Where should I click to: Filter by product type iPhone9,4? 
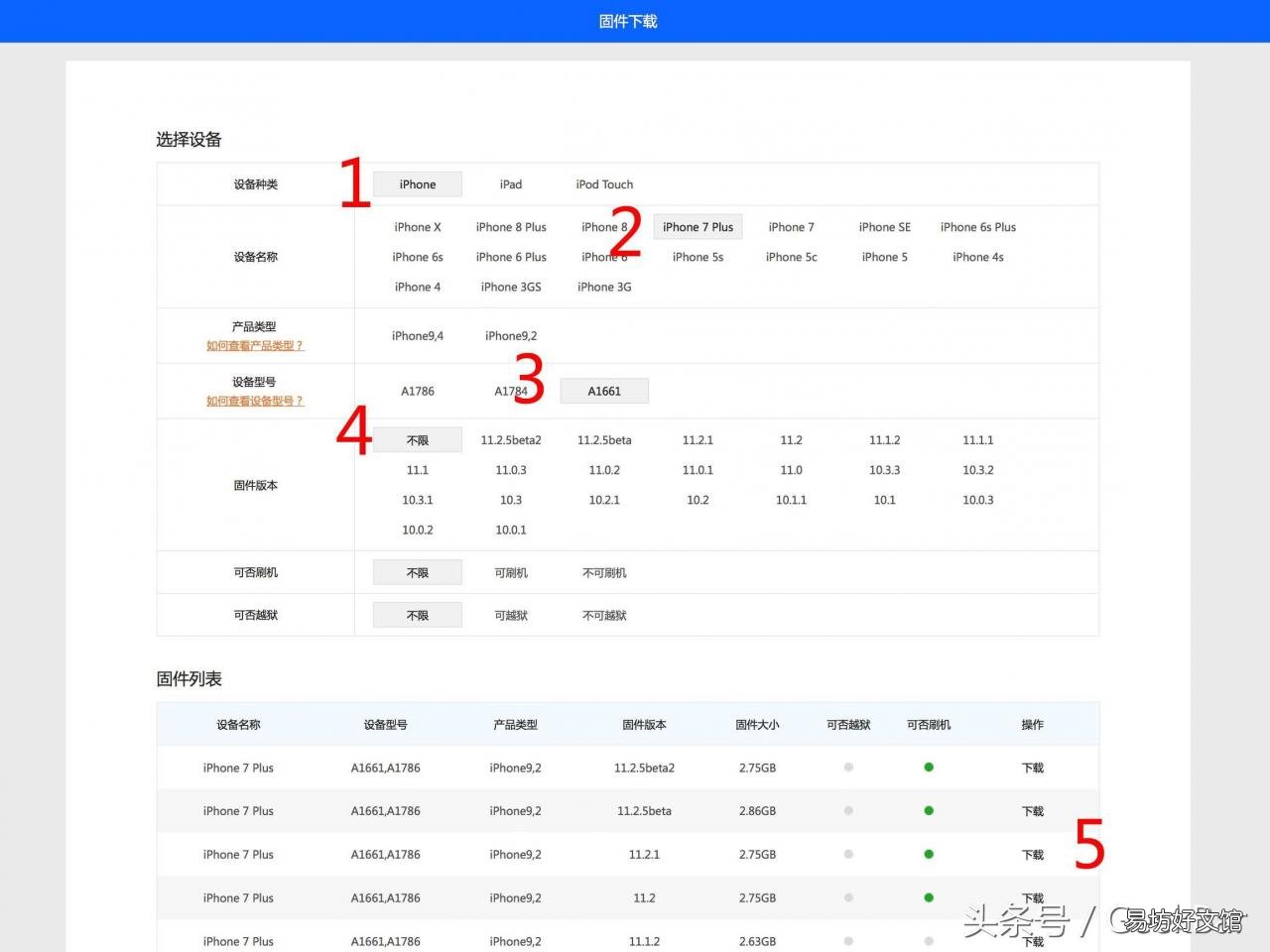[x=418, y=336]
